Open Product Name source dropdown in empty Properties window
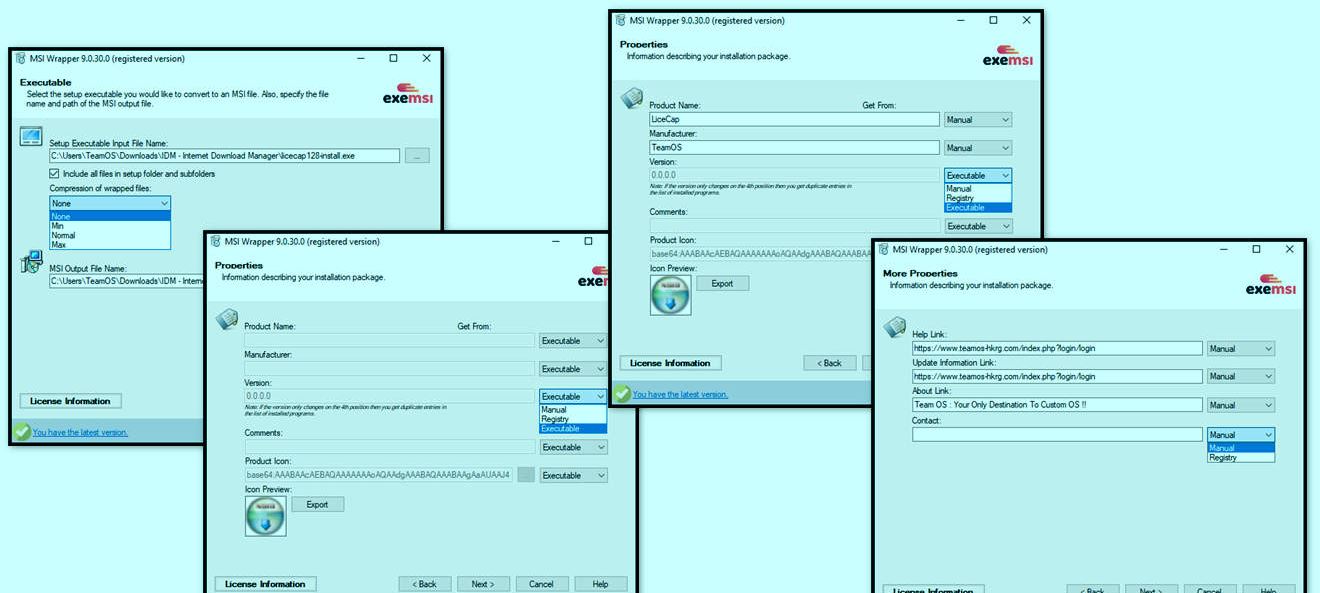The width and height of the screenshot is (1320, 593). (573, 340)
